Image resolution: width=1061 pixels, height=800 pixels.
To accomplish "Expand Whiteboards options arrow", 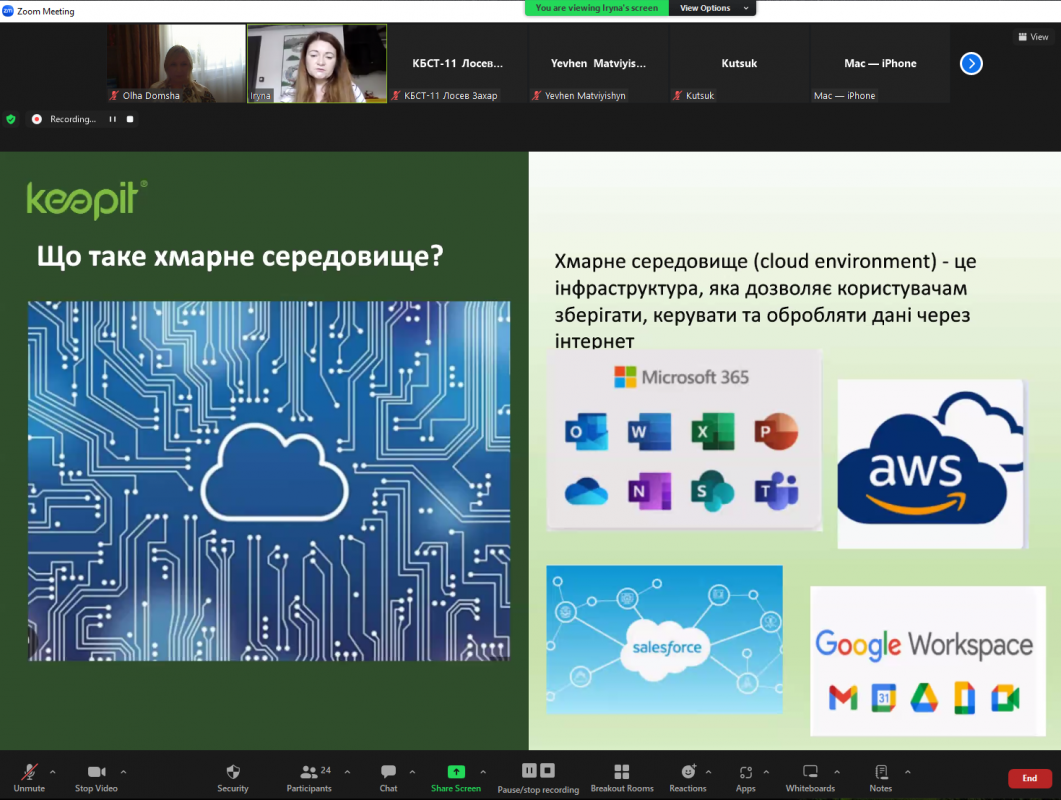I will tap(837, 772).
